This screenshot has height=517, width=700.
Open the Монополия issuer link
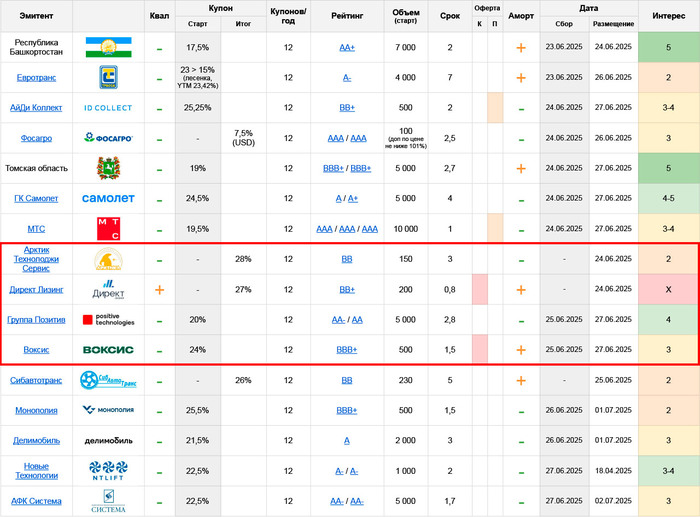(x=36, y=410)
